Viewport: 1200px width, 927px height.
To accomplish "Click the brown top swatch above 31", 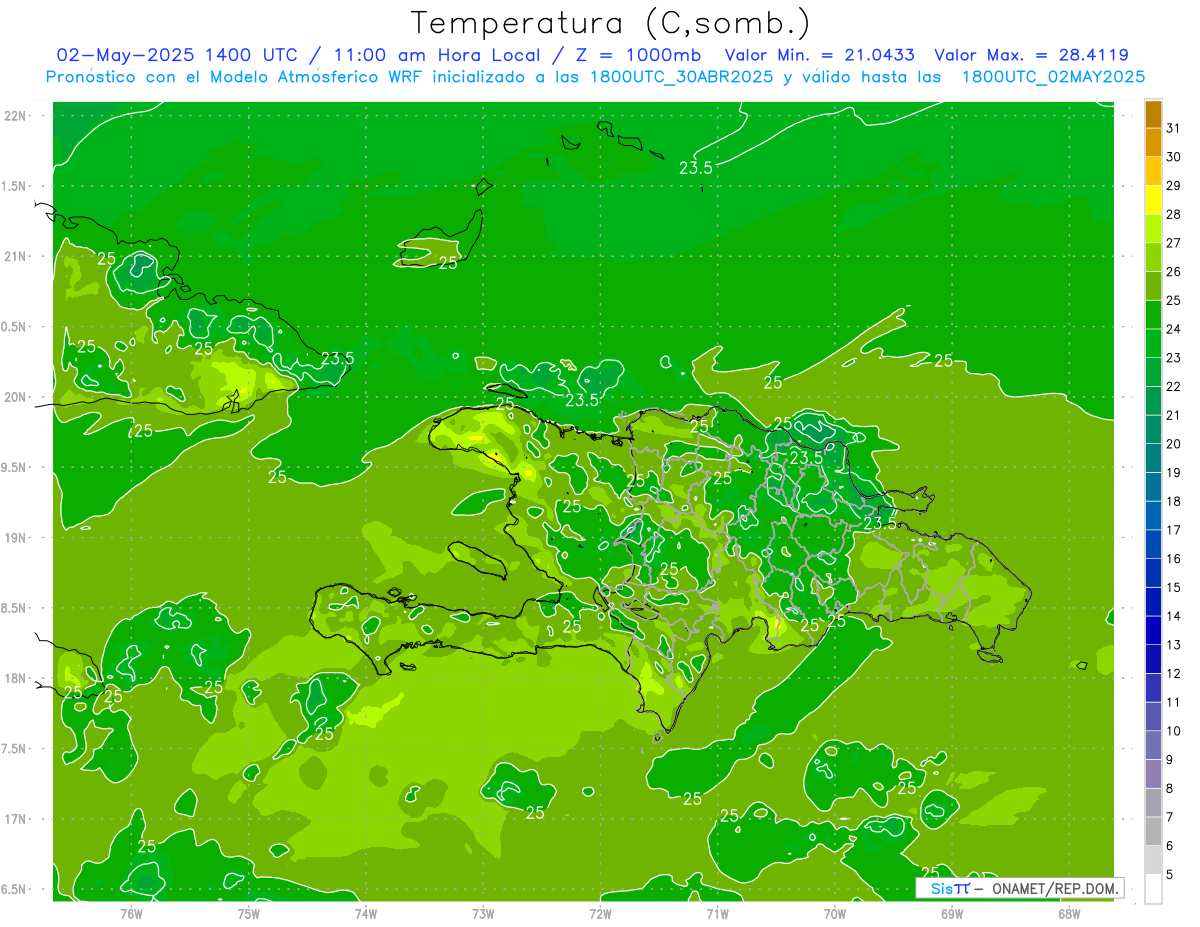I will (x=1153, y=114).
